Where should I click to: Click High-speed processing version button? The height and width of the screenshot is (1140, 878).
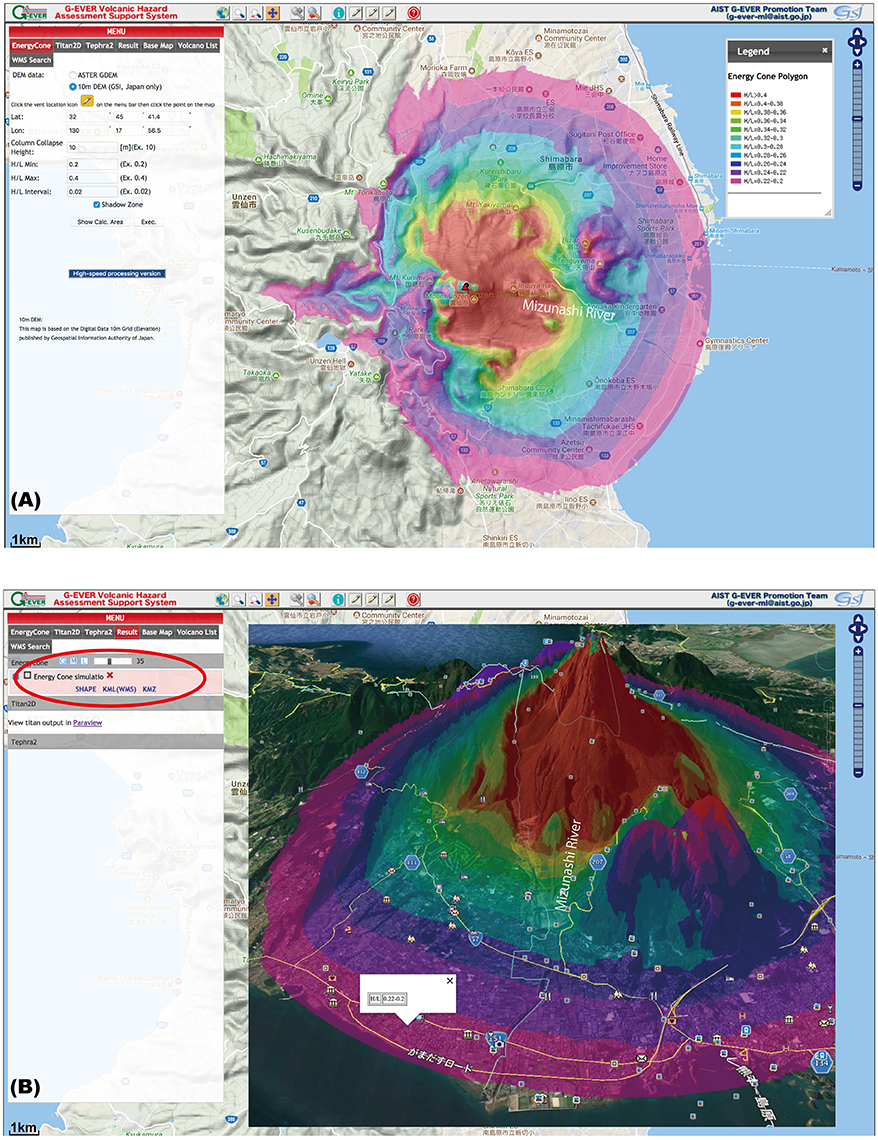tap(117, 273)
